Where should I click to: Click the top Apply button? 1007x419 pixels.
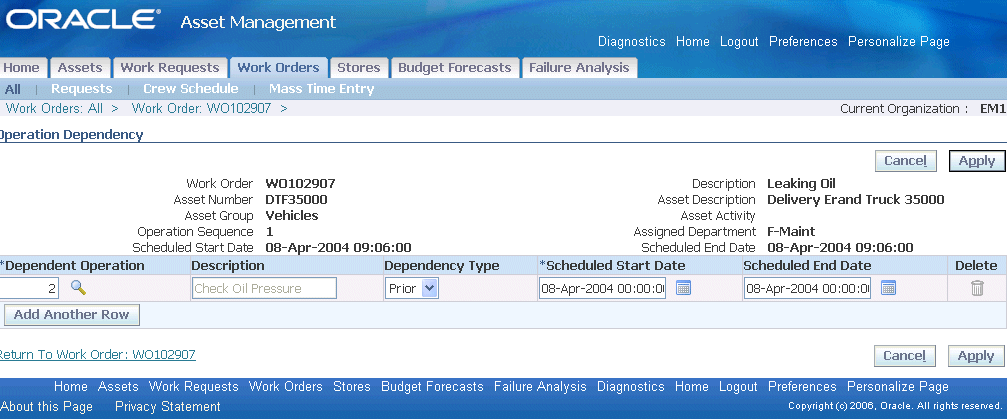(x=977, y=161)
